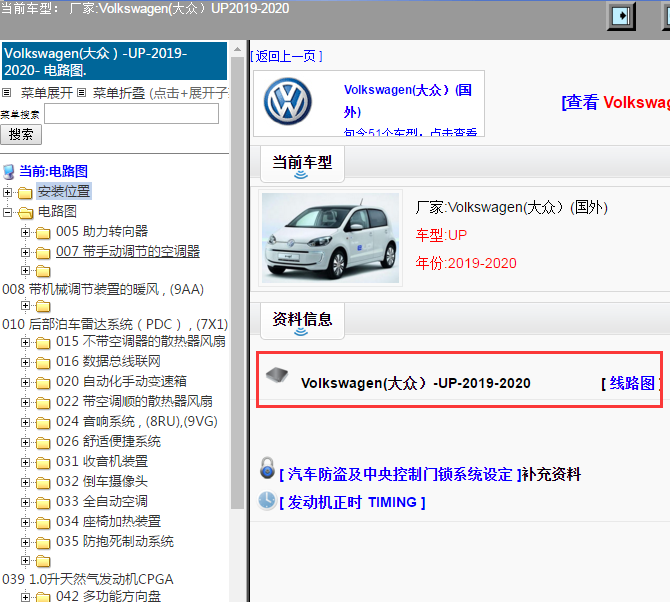Click the 搜索 search button
The width and height of the screenshot is (670, 602).
pyautogui.click(x=21, y=135)
